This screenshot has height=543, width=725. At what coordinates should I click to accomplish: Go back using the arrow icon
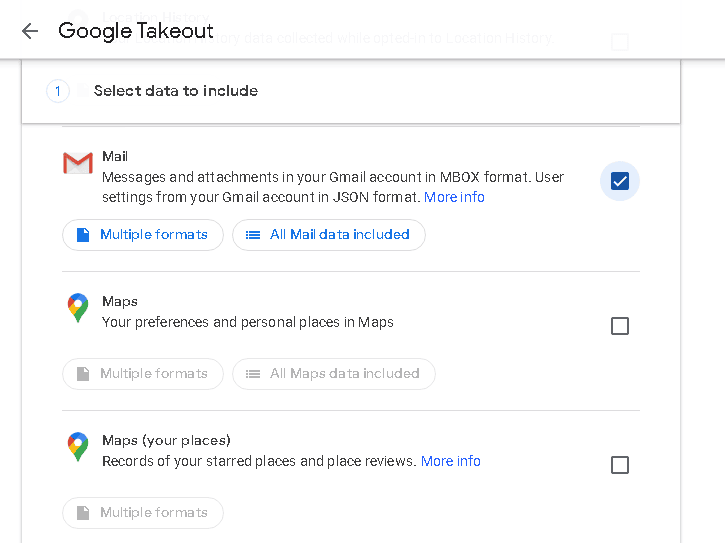point(30,31)
